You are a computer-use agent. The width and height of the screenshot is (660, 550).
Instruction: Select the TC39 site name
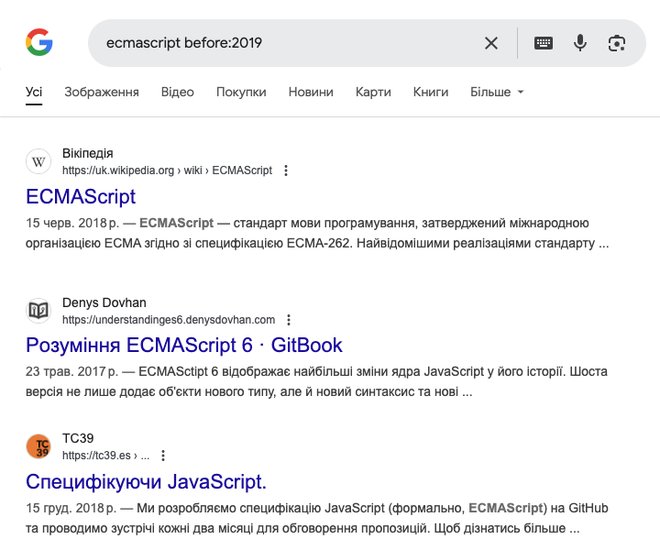pyautogui.click(x=78, y=438)
